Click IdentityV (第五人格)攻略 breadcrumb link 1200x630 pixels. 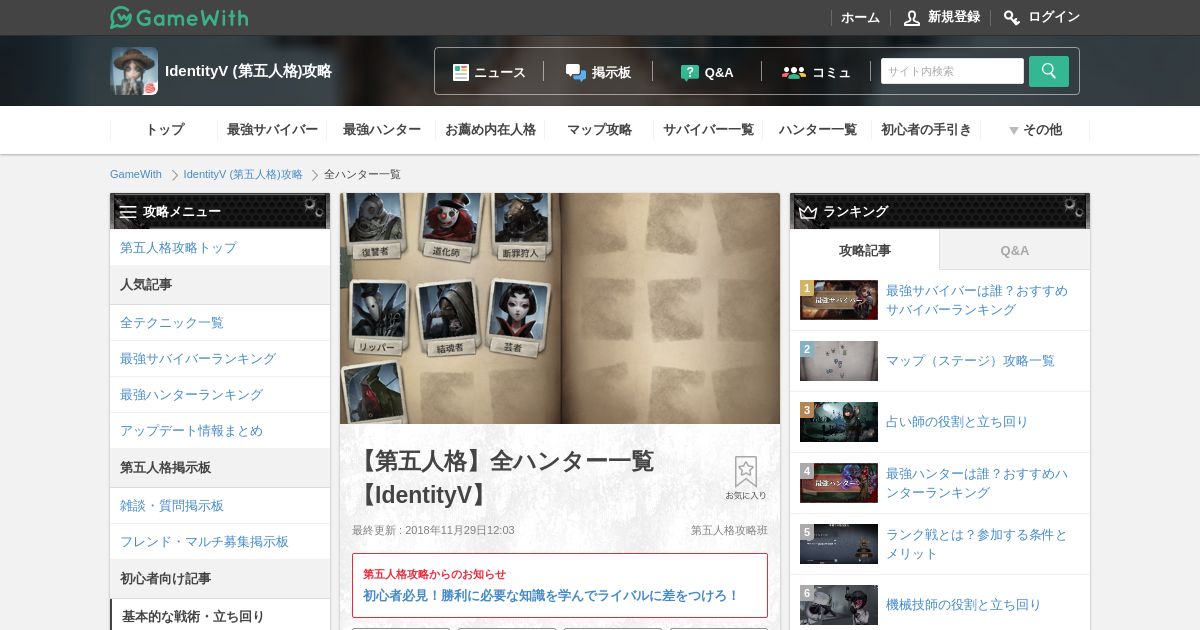click(x=243, y=174)
